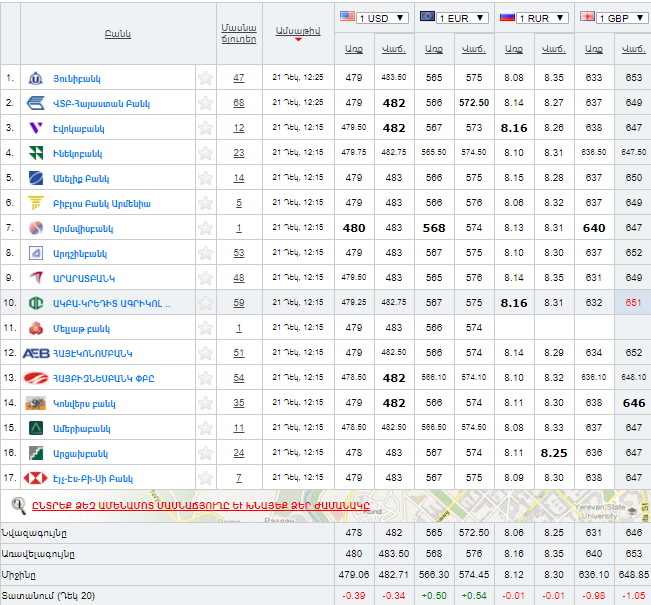Click the Unibank logo icon

click(36, 78)
